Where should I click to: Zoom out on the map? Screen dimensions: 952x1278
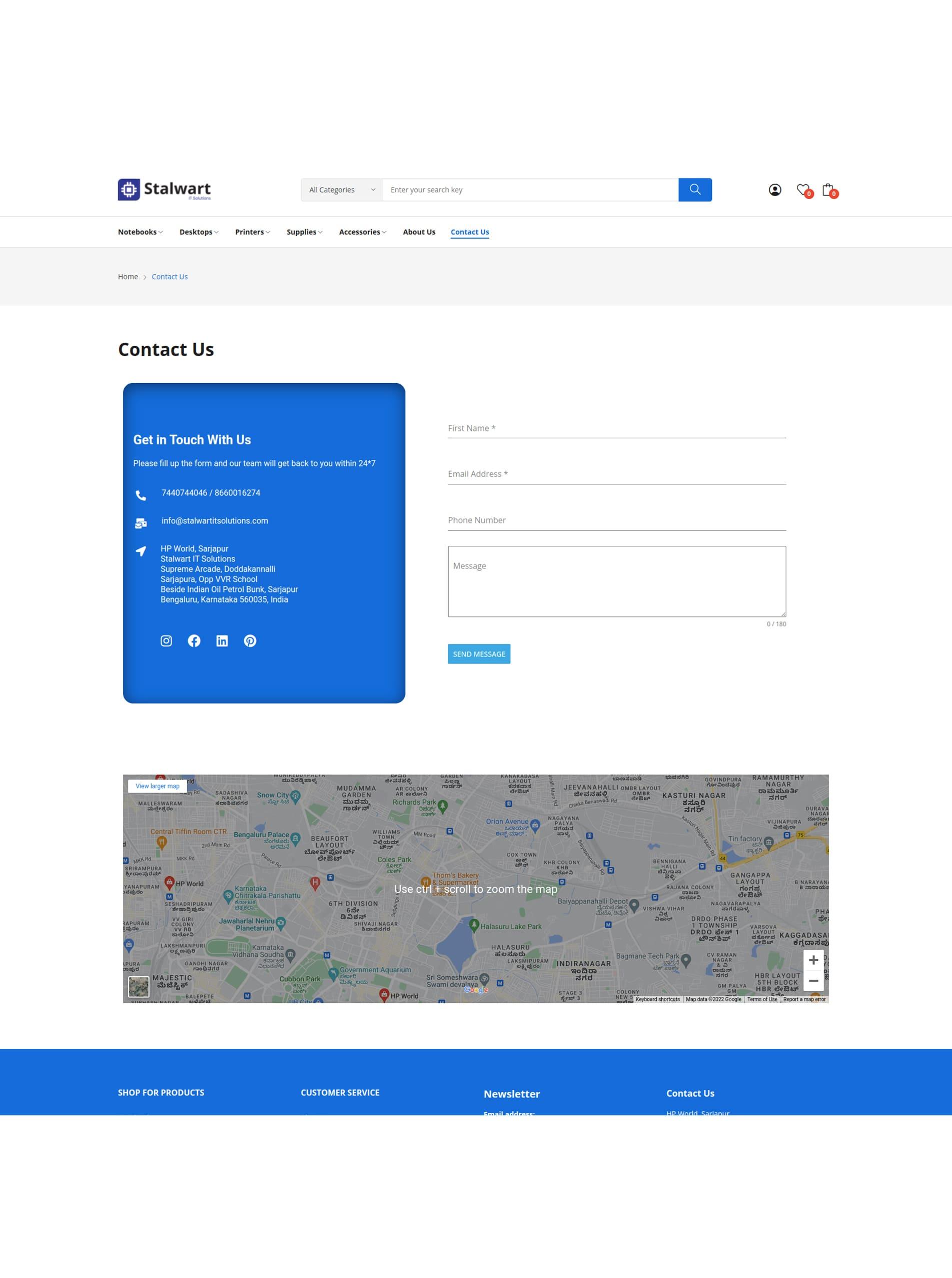point(813,981)
